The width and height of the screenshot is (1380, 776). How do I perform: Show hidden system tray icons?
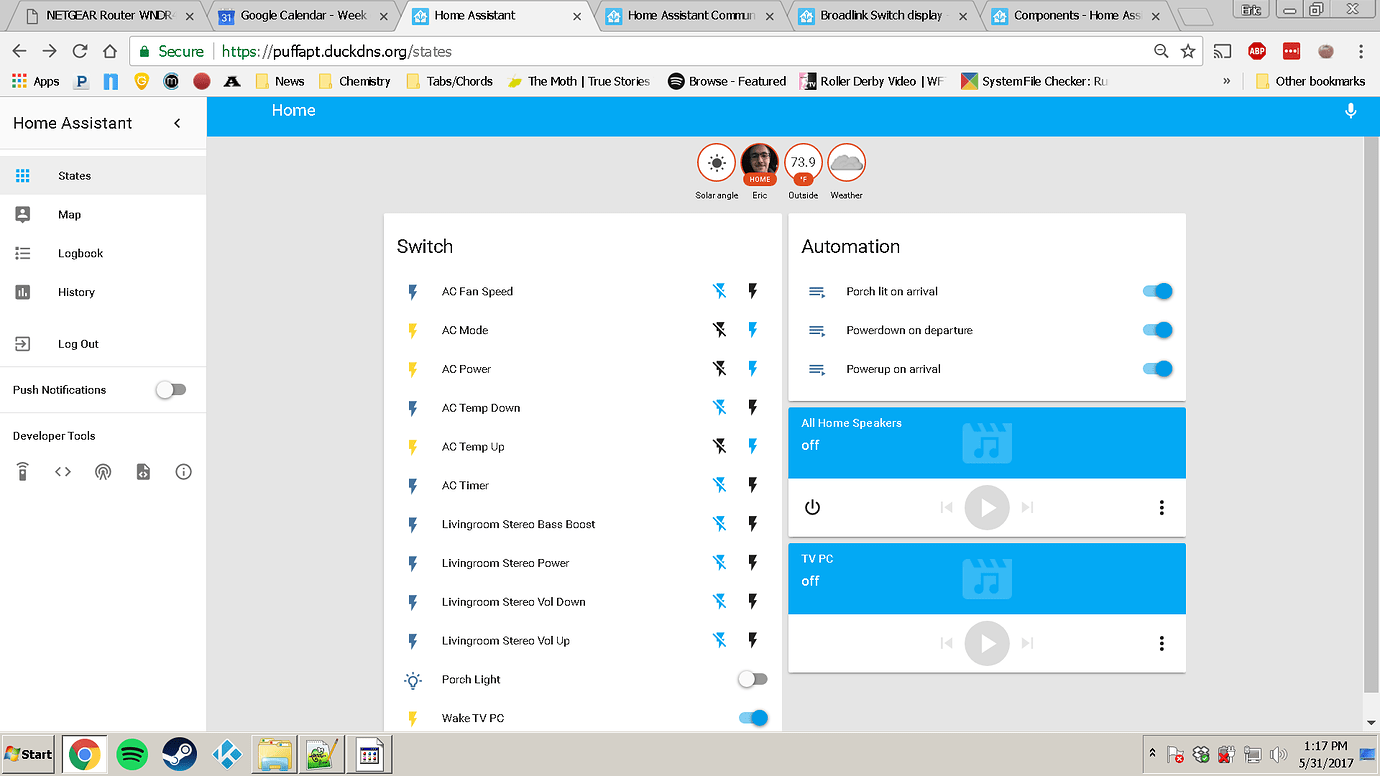tap(1152, 753)
